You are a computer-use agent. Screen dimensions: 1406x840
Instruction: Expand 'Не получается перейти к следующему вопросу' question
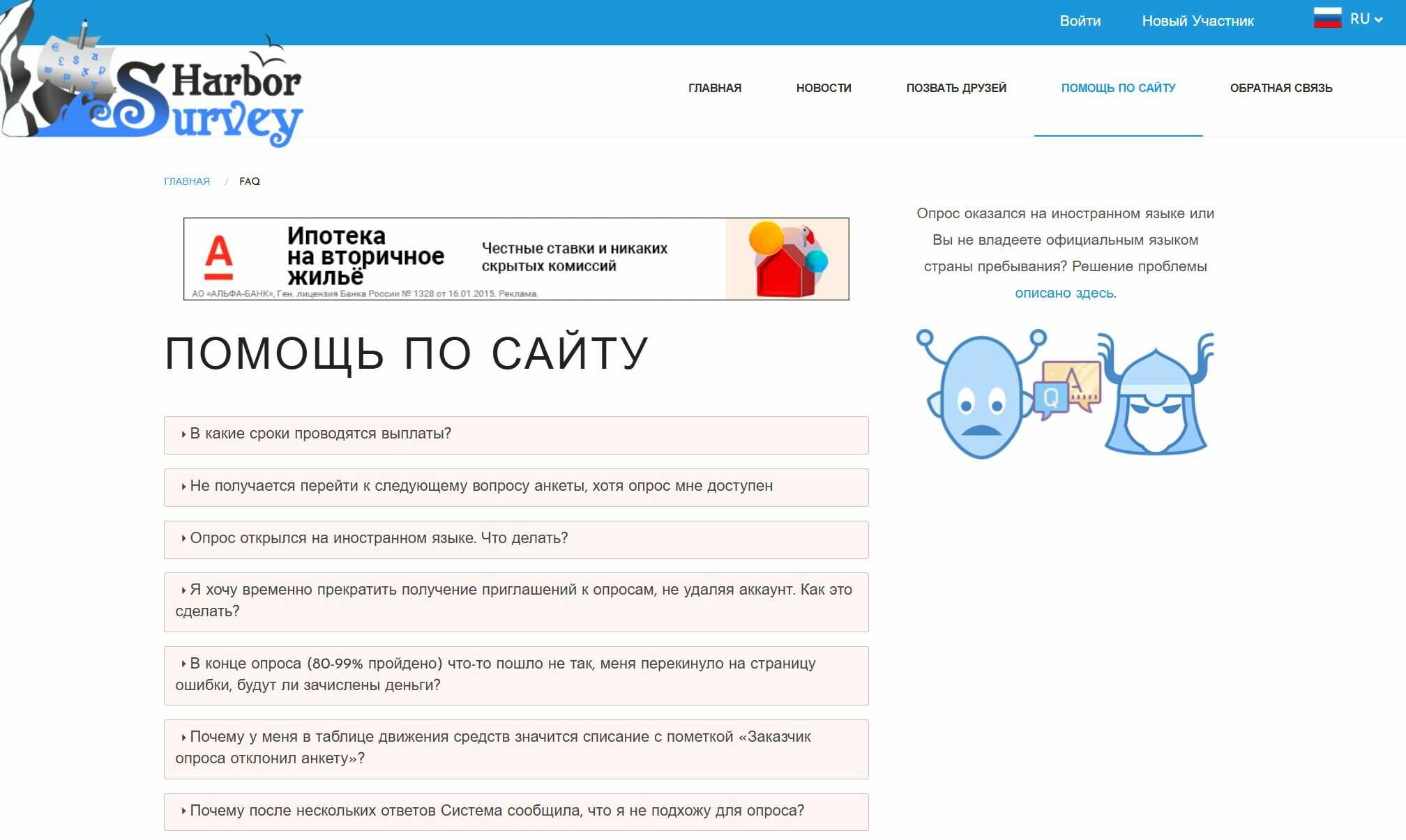point(481,486)
